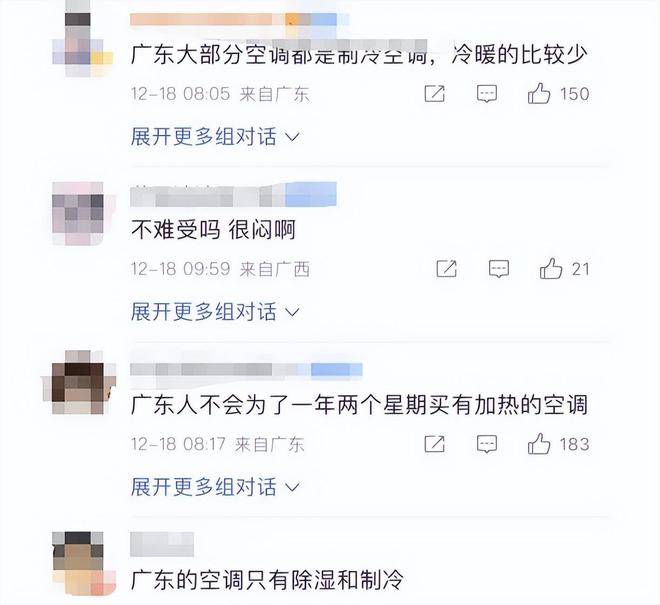Select comment 广东人不会为了一年两个星期买有加热的空调
The width and height of the screenshot is (660, 605).
[x=359, y=405]
